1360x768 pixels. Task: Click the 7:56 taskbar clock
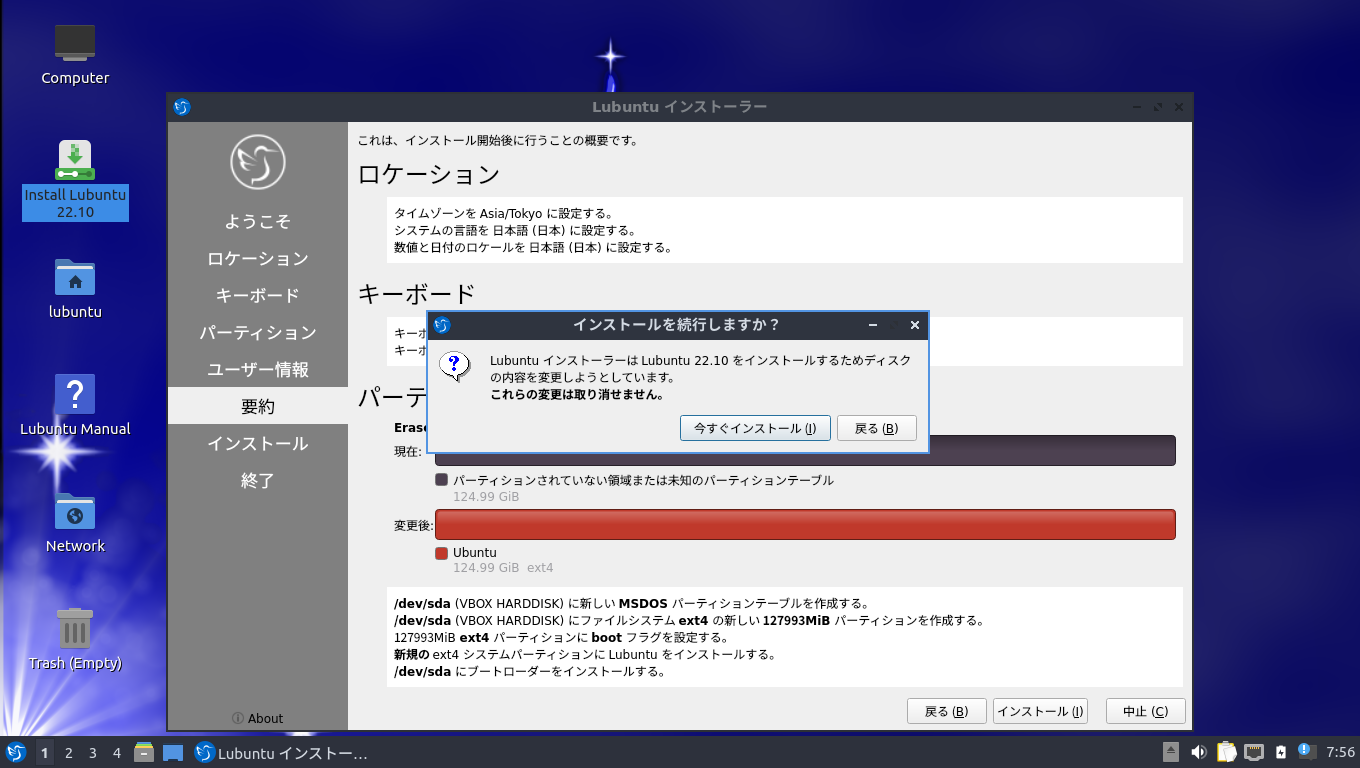click(1340, 752)
